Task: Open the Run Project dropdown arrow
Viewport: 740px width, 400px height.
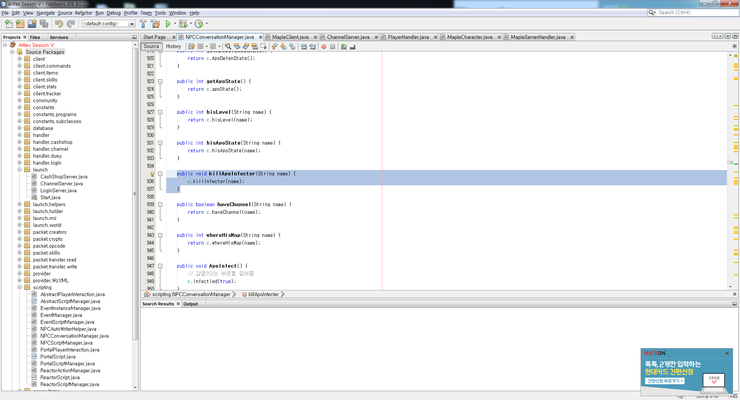Action: click(175, 24)
